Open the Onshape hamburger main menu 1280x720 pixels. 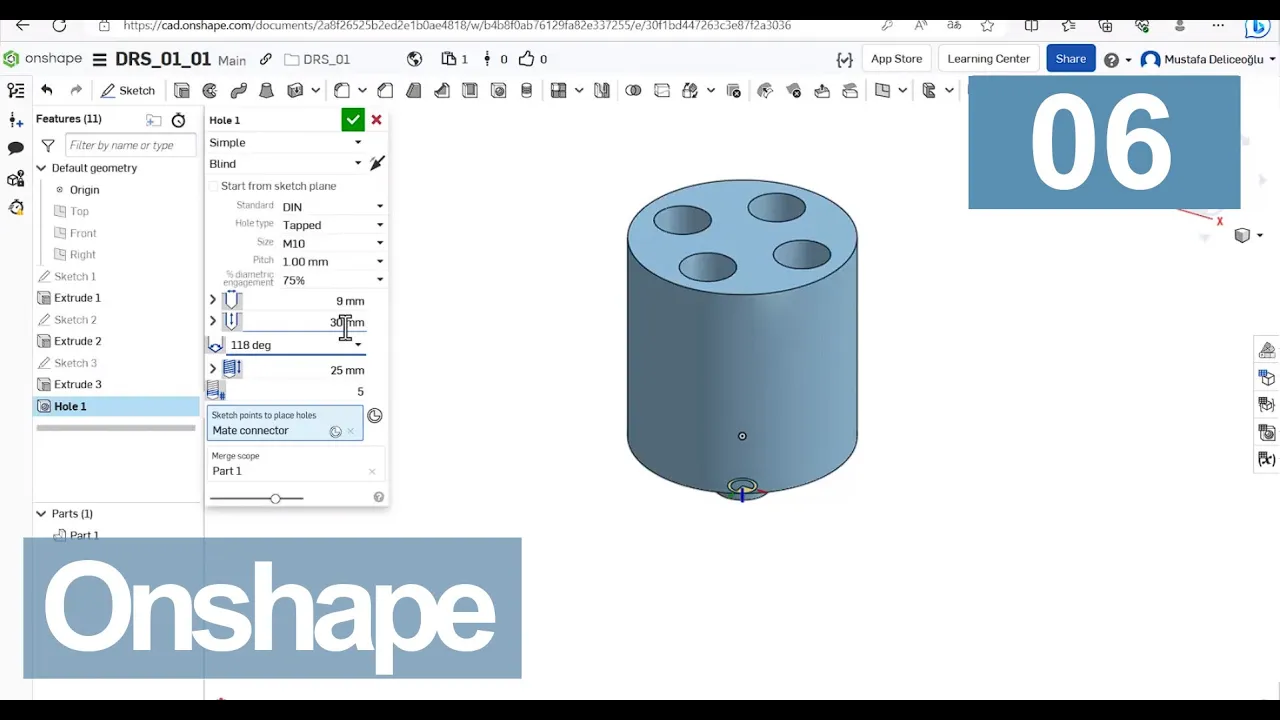[x=100, y=60]
